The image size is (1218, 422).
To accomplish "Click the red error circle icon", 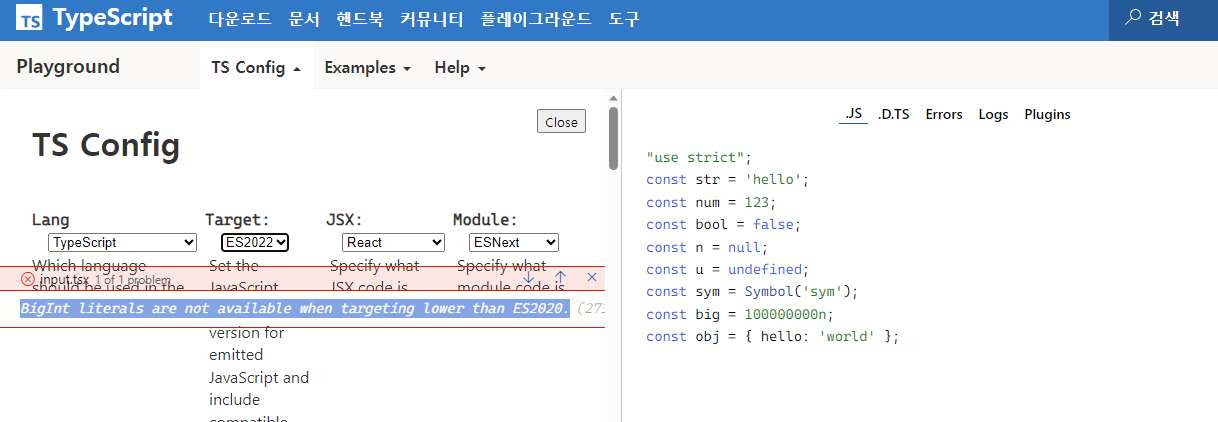I will 28,279.
